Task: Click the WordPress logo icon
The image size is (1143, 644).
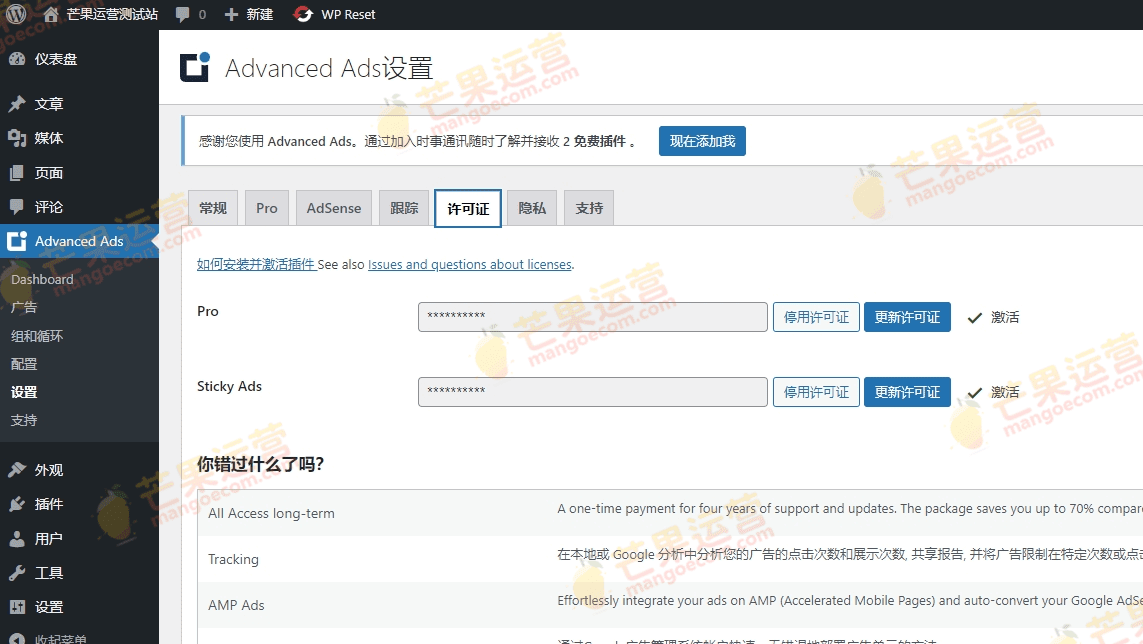Action: pos(16,14)
